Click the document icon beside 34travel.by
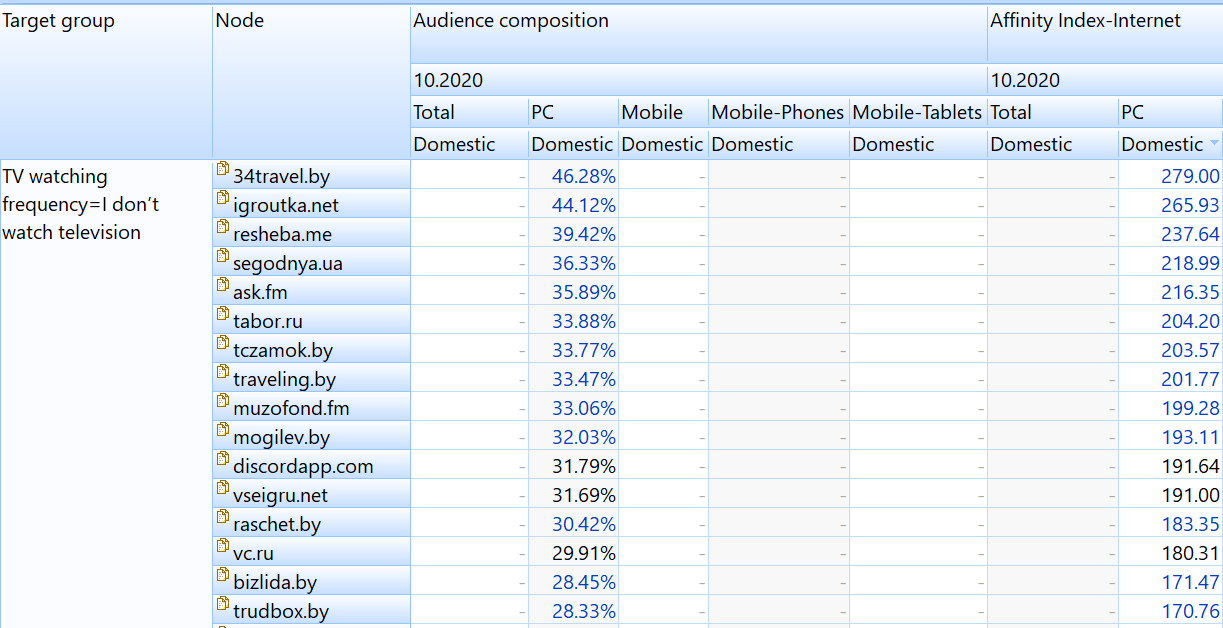The width and height of the screenshot is (1223, 628). point(223,171)
